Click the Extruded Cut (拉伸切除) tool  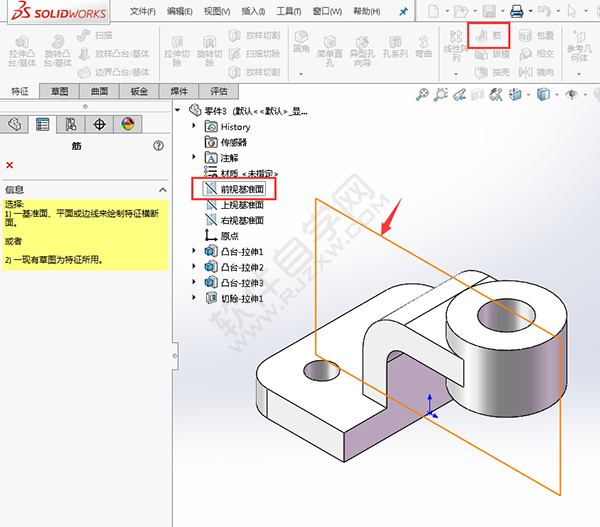pos(177,52)
